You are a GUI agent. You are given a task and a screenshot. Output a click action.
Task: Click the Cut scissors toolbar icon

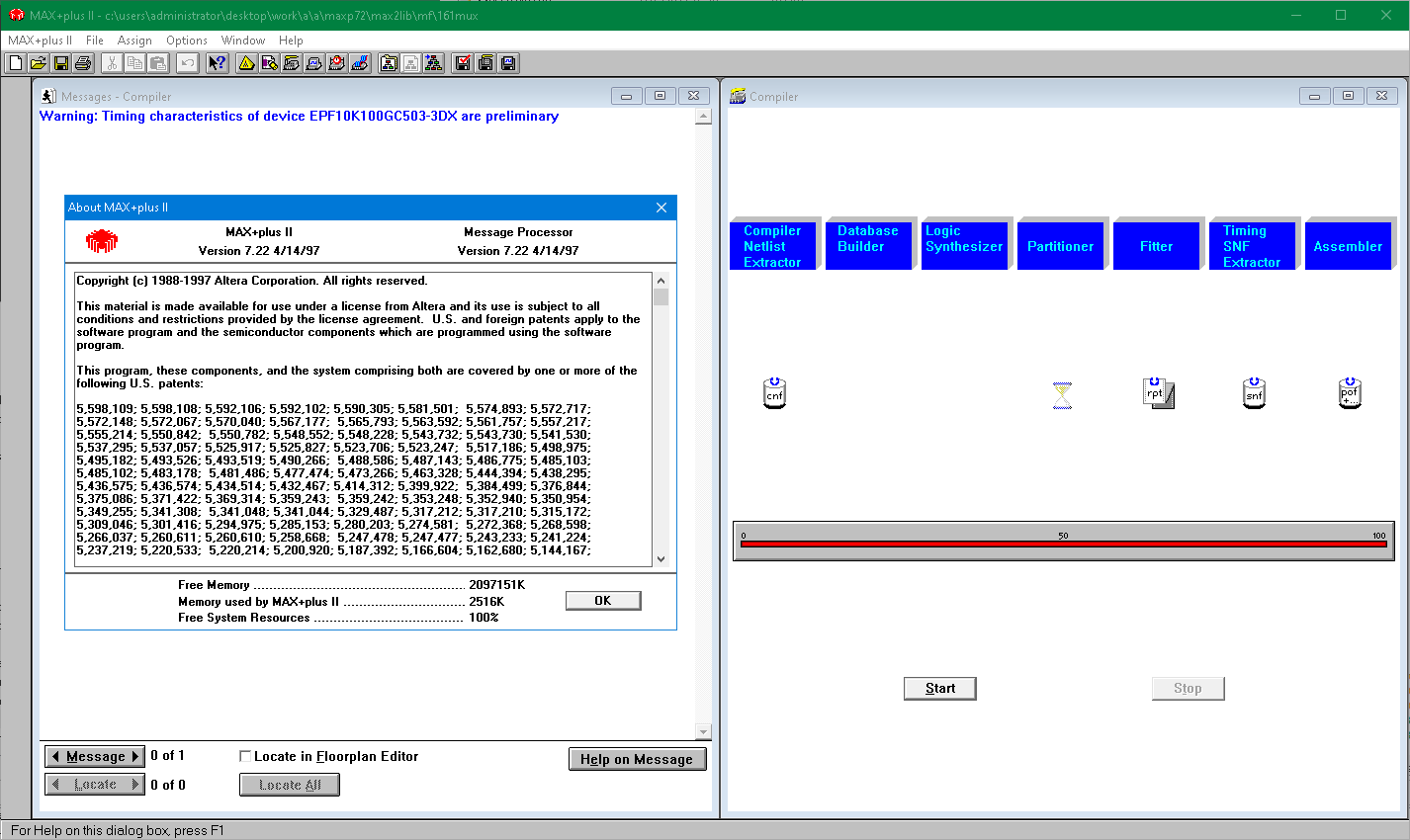(112, 63)
